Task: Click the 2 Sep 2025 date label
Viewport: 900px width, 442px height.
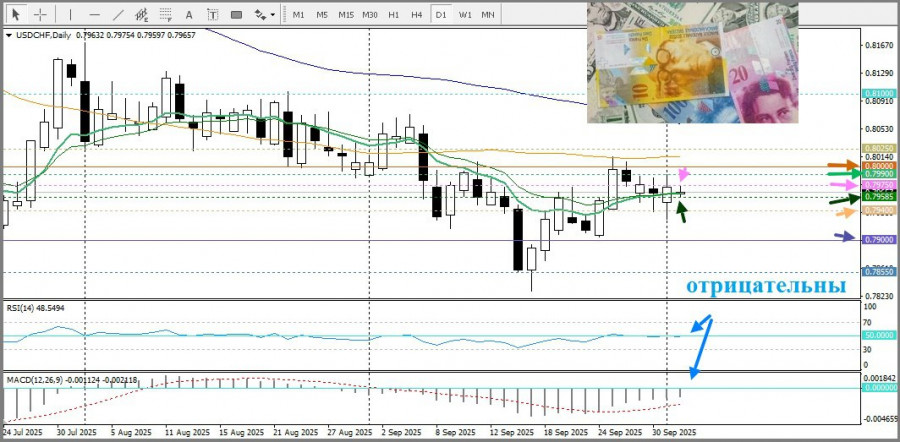Action: click(400, 432)
